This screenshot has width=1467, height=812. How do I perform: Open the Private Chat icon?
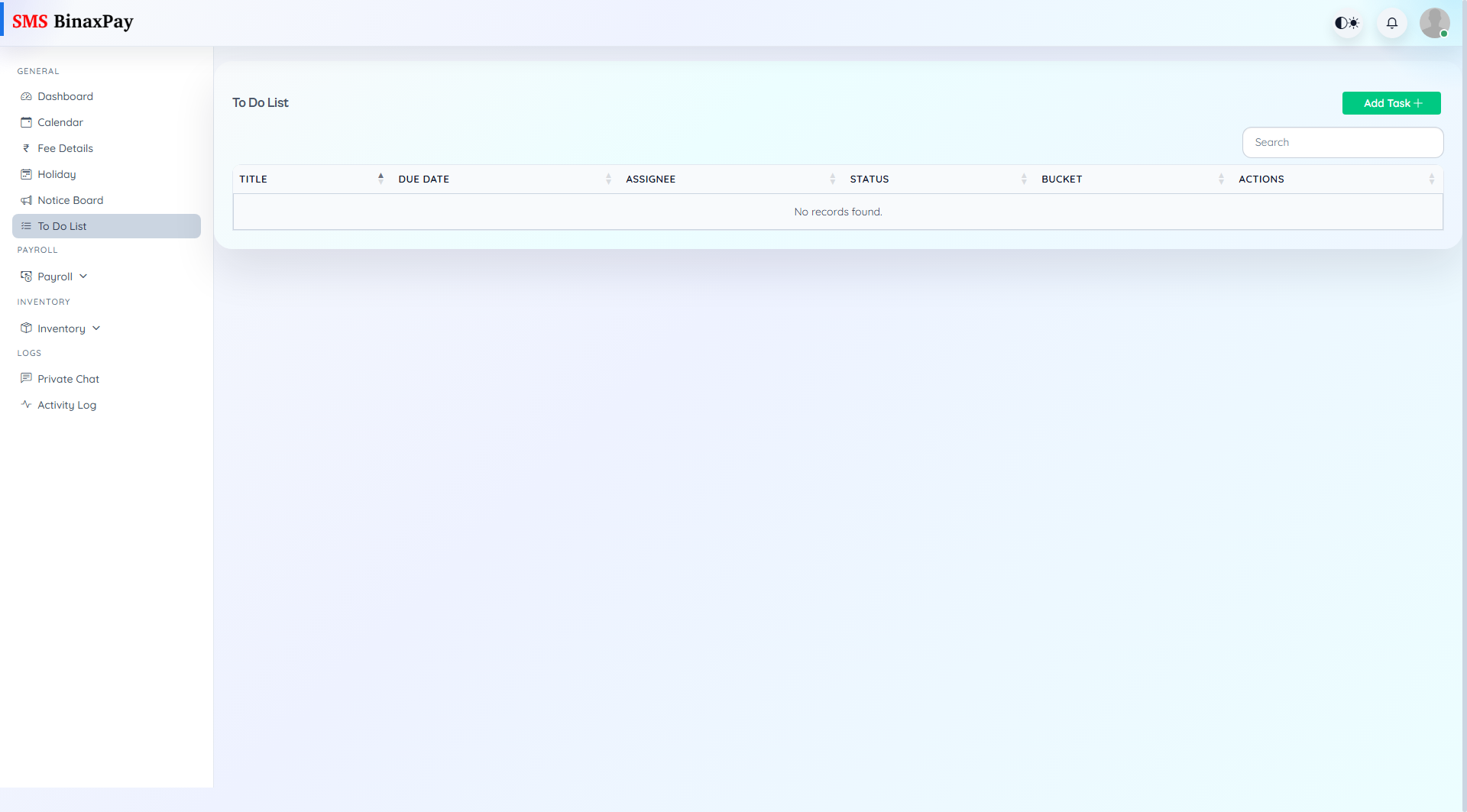(26, 379)
